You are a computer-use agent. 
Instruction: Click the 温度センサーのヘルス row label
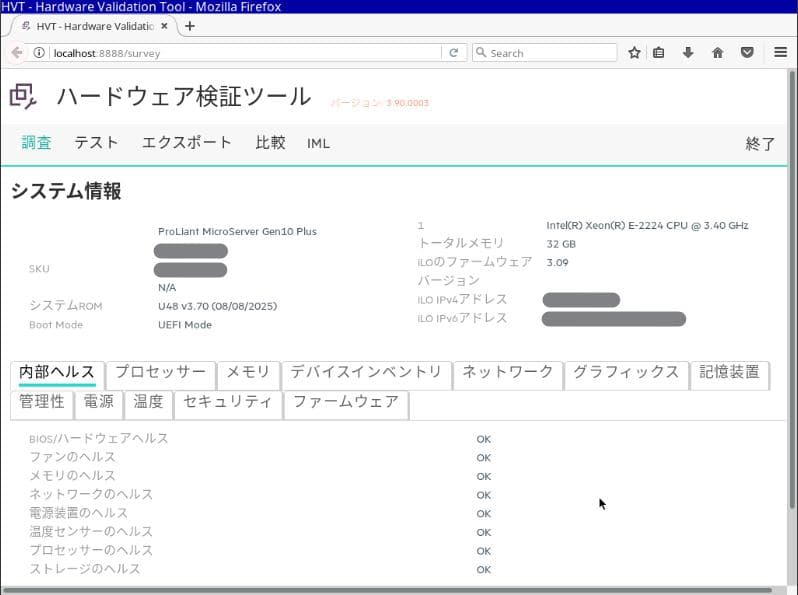(91, 532)
